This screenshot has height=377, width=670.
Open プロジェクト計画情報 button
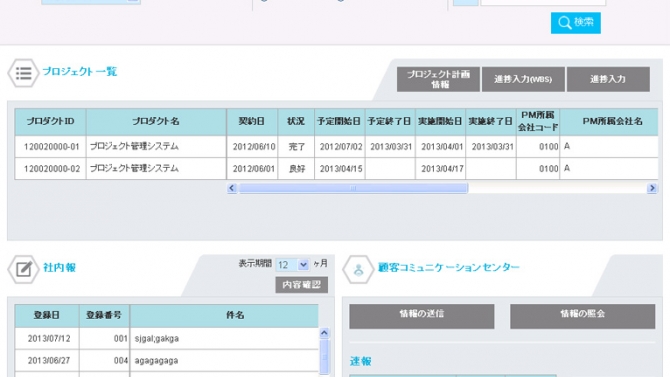[438, 79]
